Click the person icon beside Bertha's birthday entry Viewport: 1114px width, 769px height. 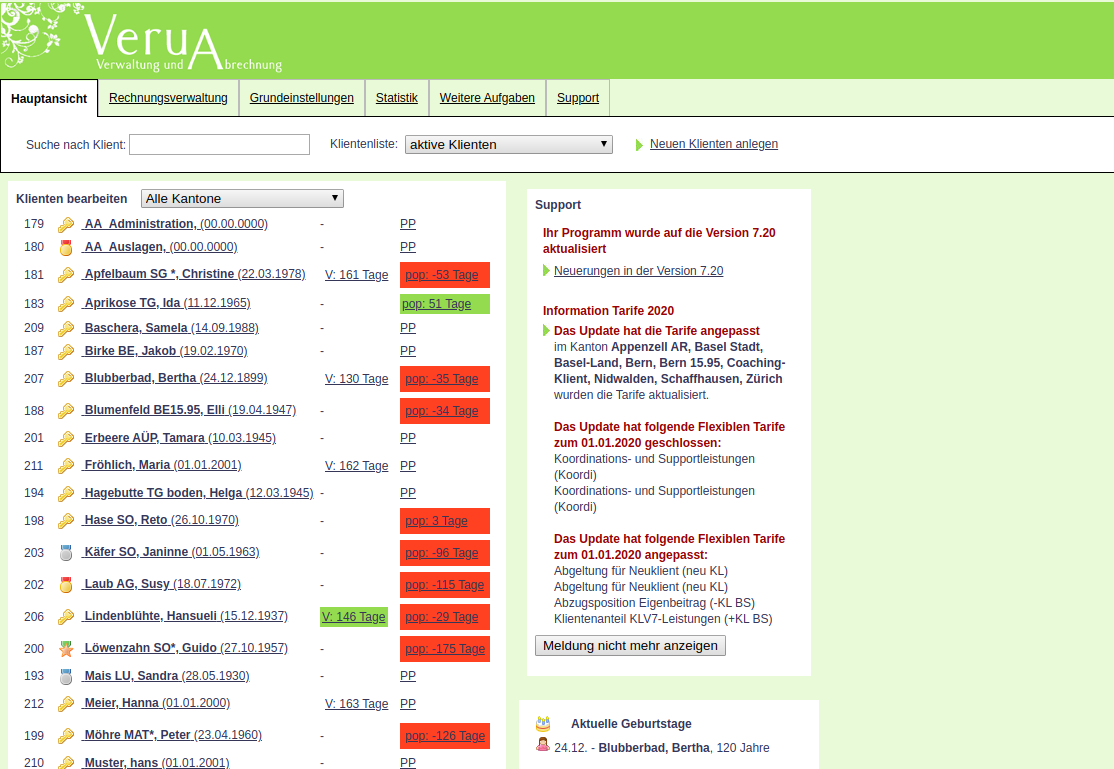click(543, 746)
